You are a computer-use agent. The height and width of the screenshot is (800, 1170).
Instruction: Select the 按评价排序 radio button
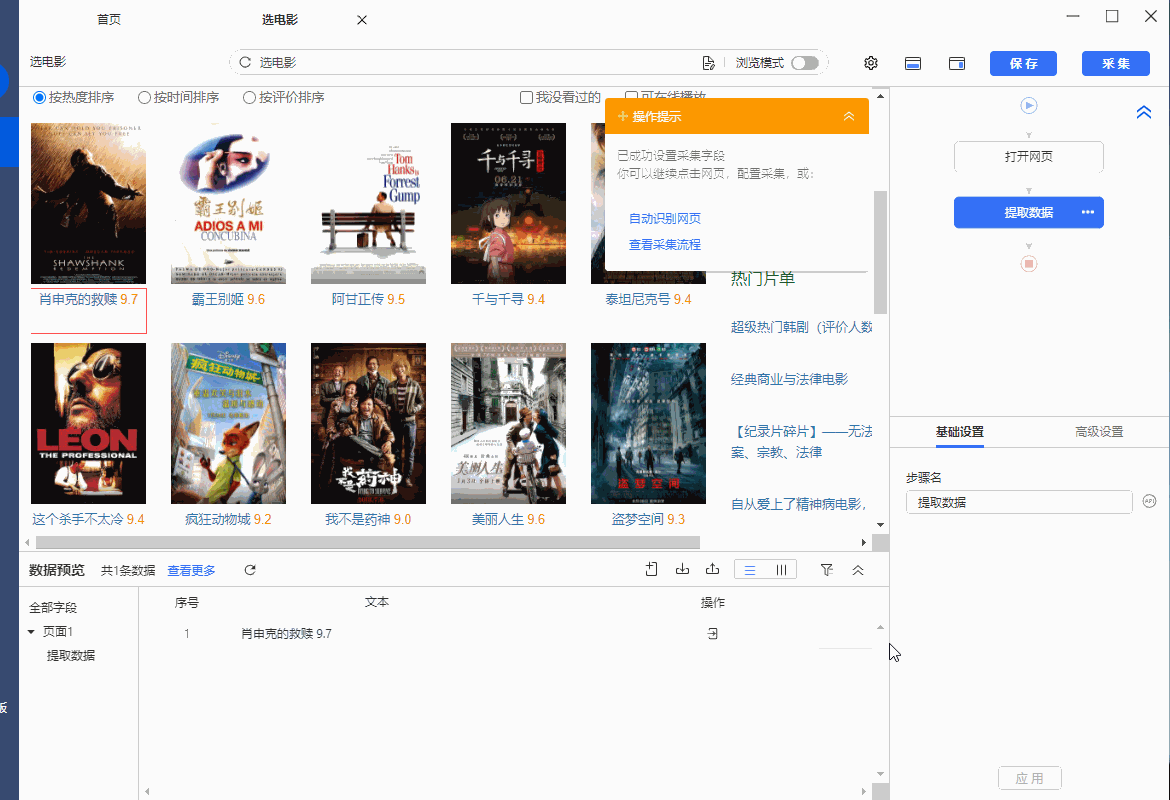[x=249, y=98]
